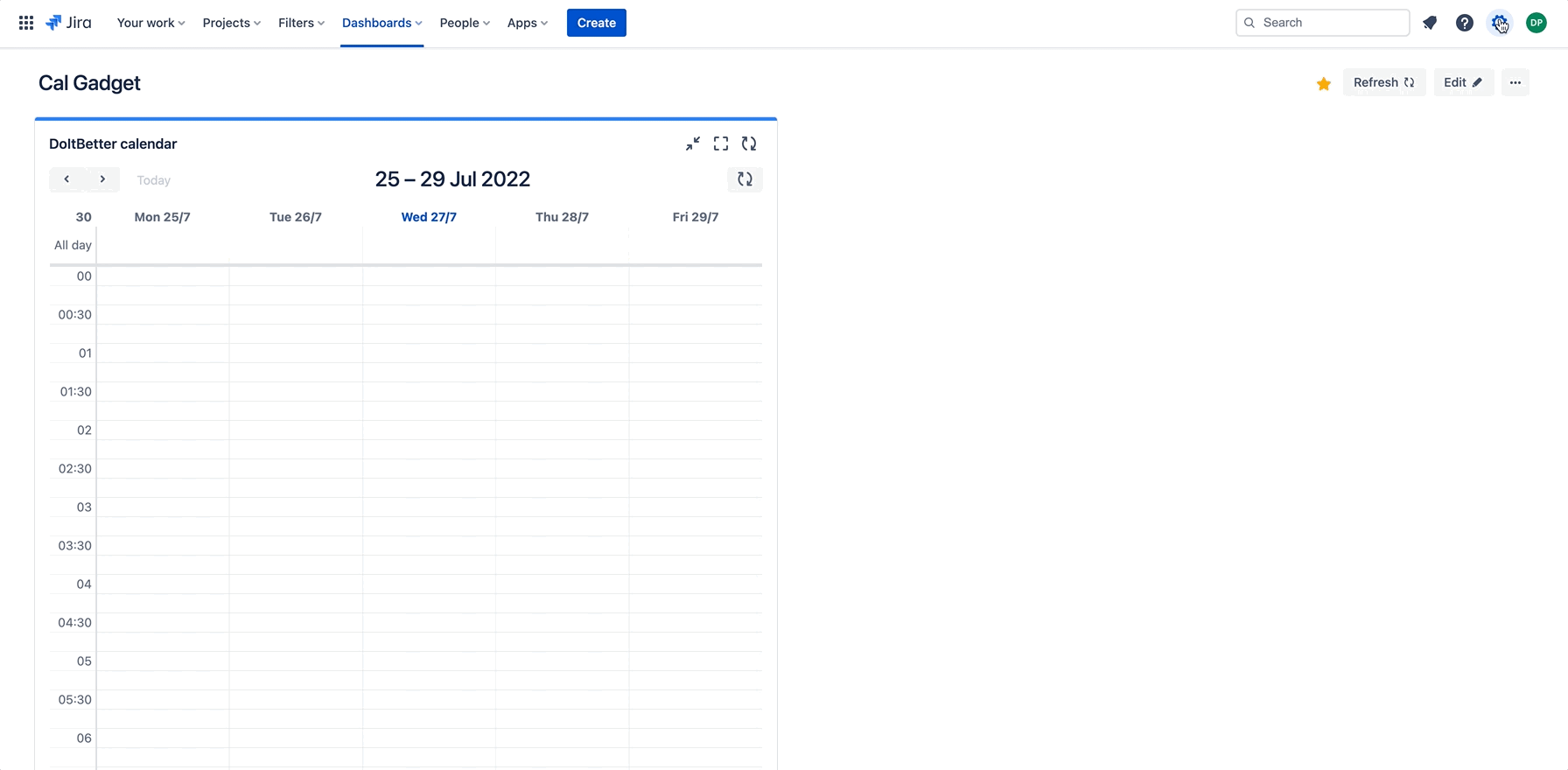This screenshot has height=770, width=1568.
Task: Click the Jira logo
Action: pyautogui.click(x=68, y=23)
